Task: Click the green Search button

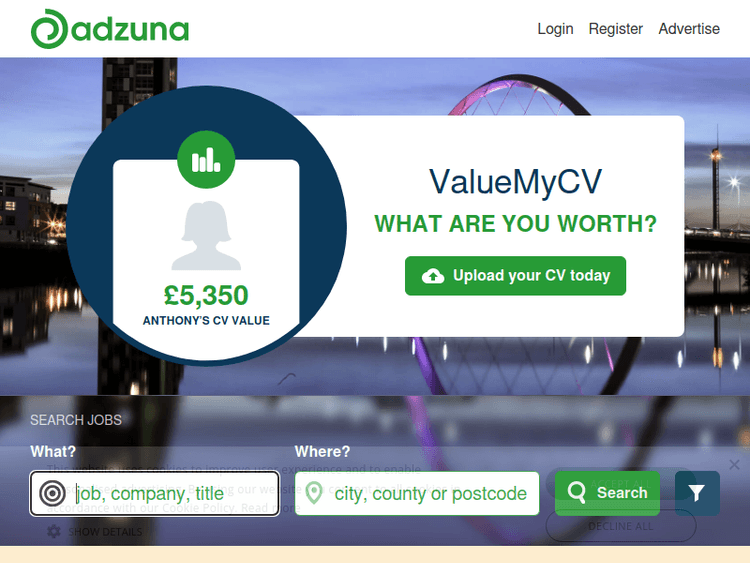Action: (607, 493)
